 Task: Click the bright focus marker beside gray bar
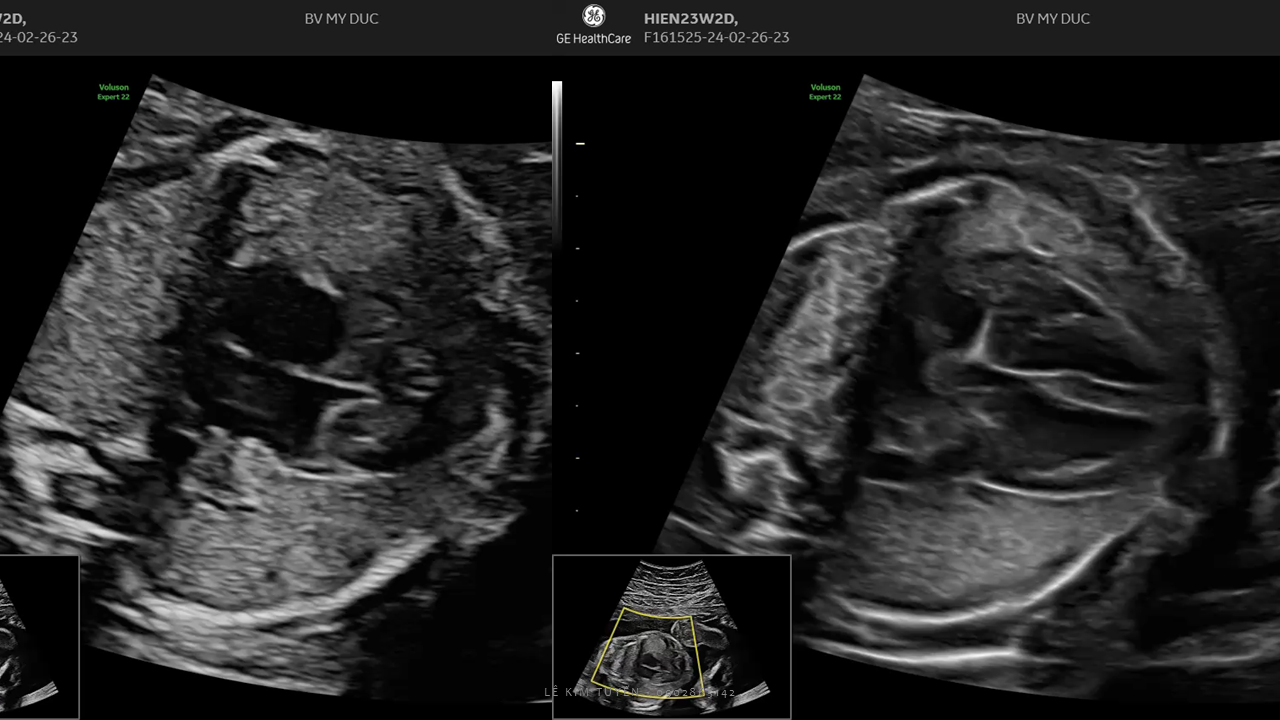click(580, 144)
